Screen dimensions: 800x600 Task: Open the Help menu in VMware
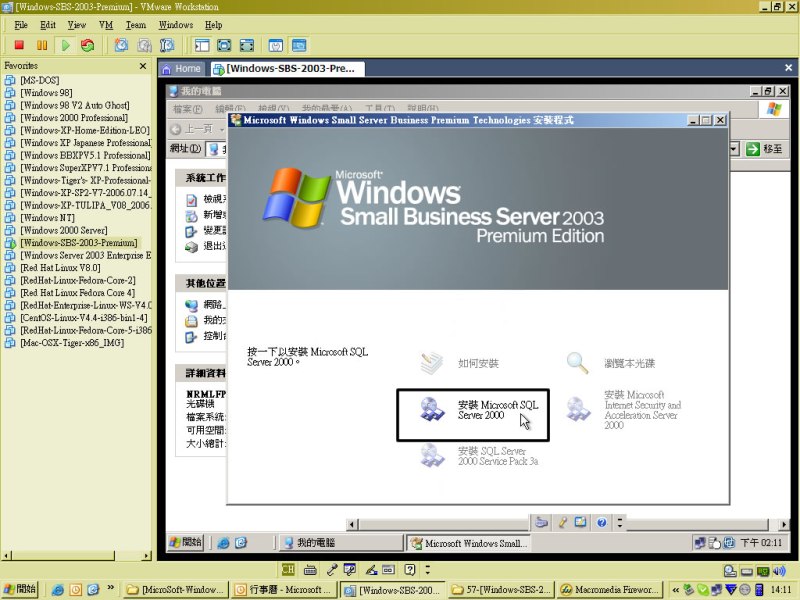pyautogui.click(x=213, y=25)
